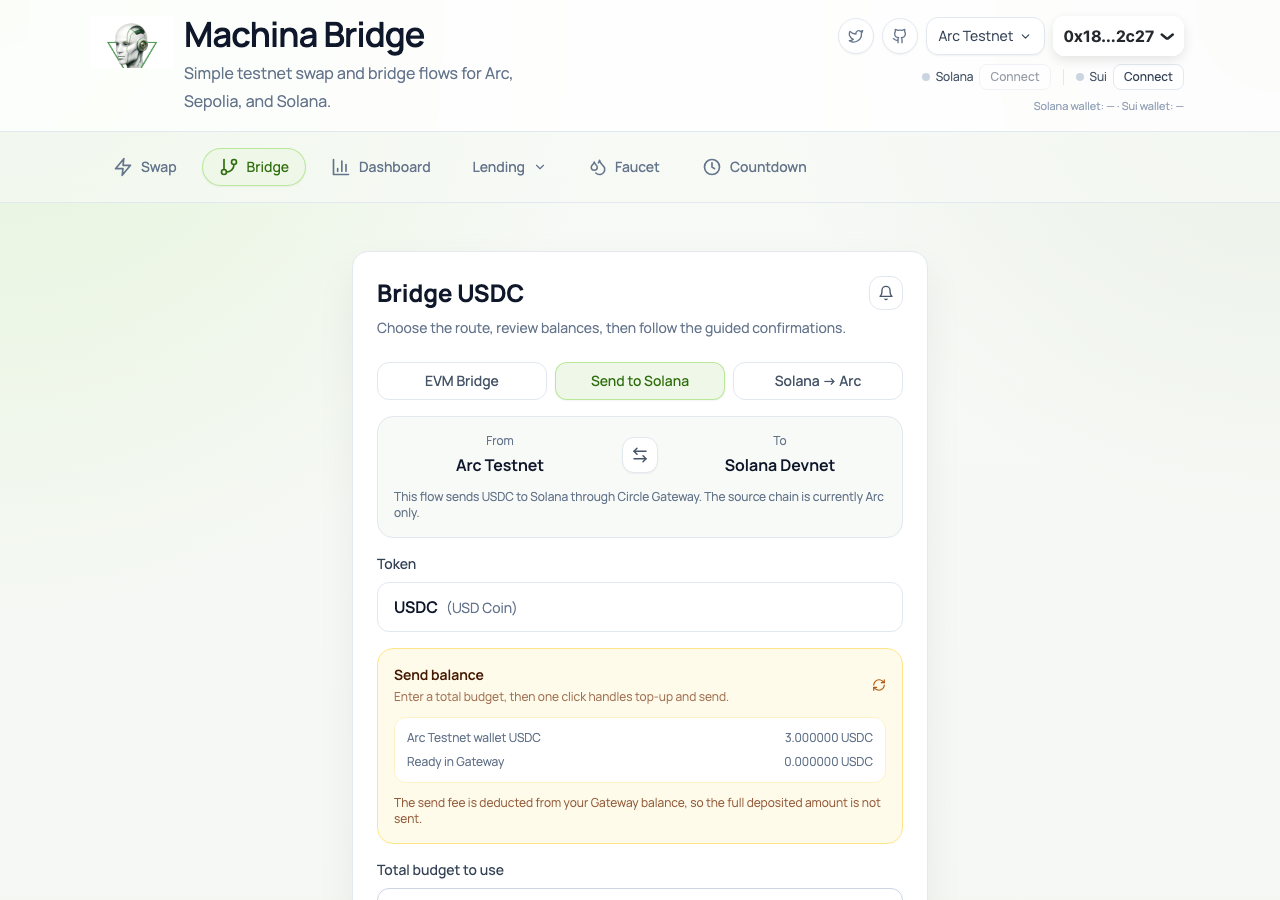Click the Solana Devnet destination chain name

780,465
